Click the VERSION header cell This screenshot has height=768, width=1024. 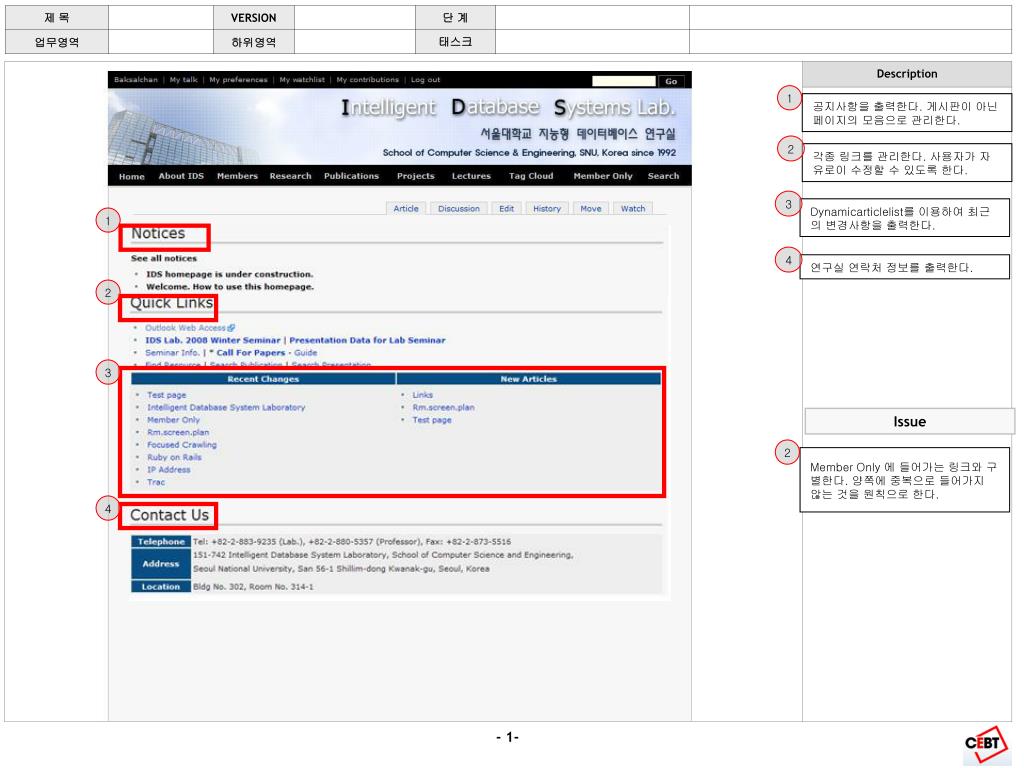click(253, 18)
